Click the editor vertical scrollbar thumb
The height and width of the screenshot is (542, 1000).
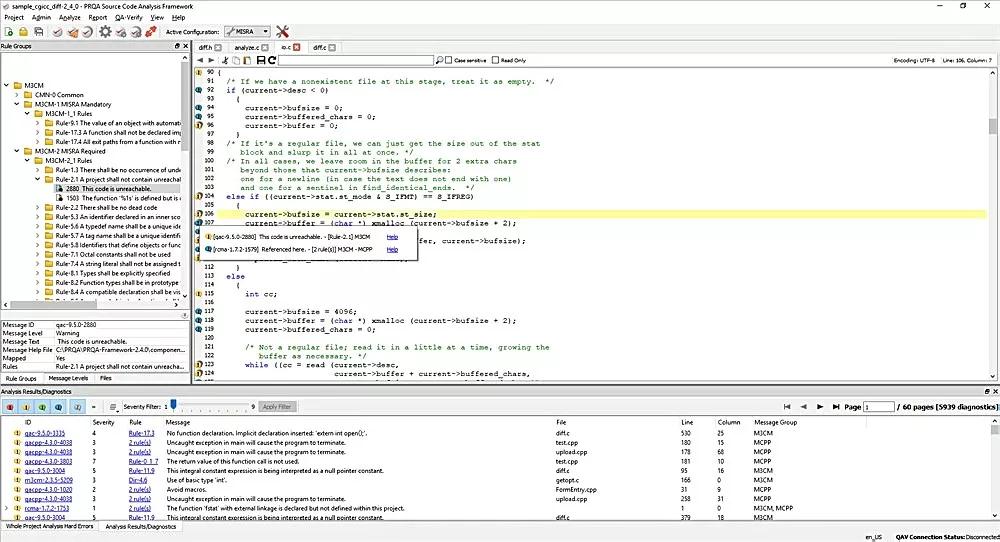(x=993, y=126)
